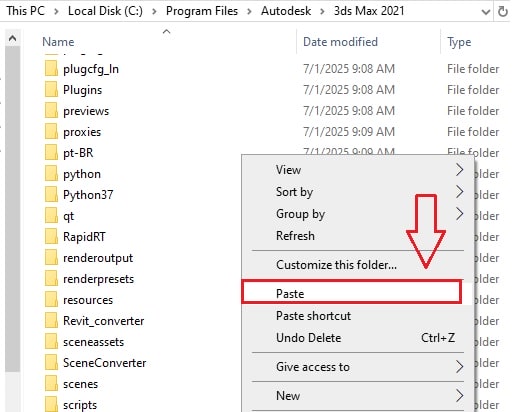The height and width of the screenshot is (412, 529).
Task: Click the Revit_converter folder icon
Action: tap(51, 321)
